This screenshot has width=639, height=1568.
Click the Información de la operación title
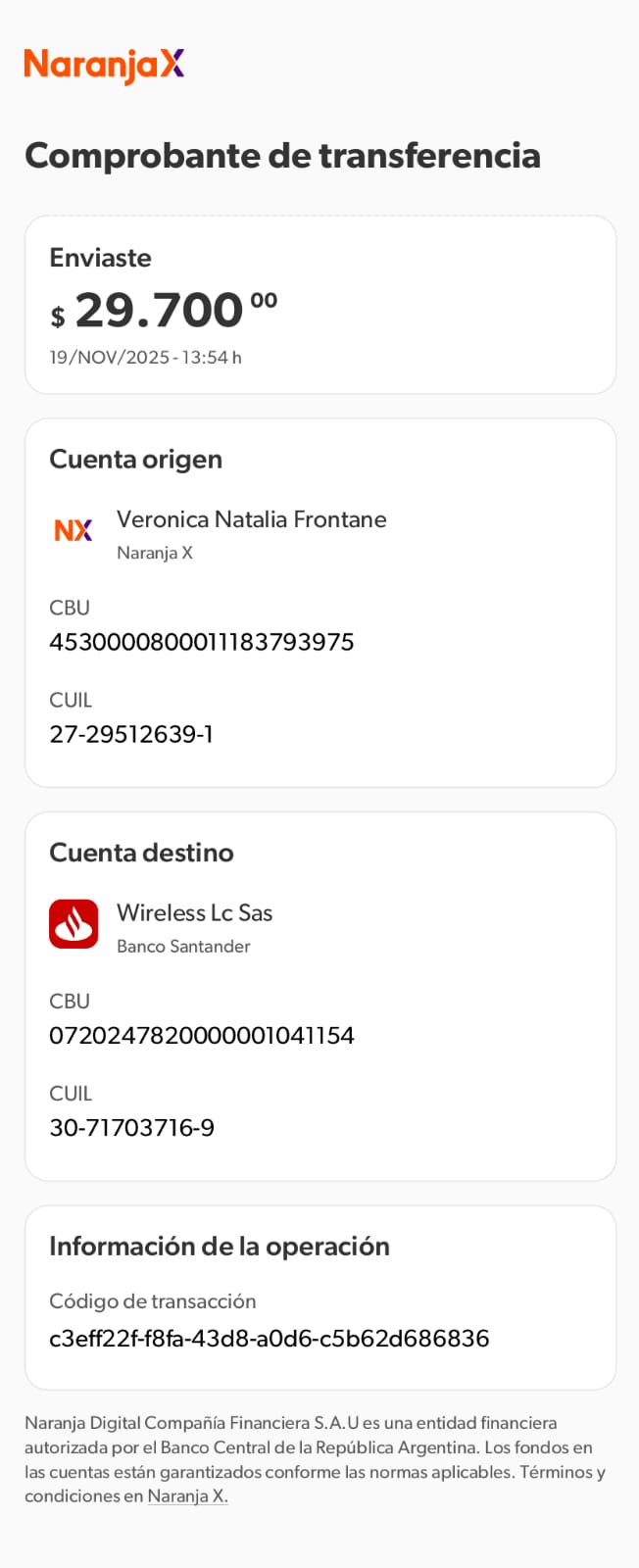point(219,1247)
